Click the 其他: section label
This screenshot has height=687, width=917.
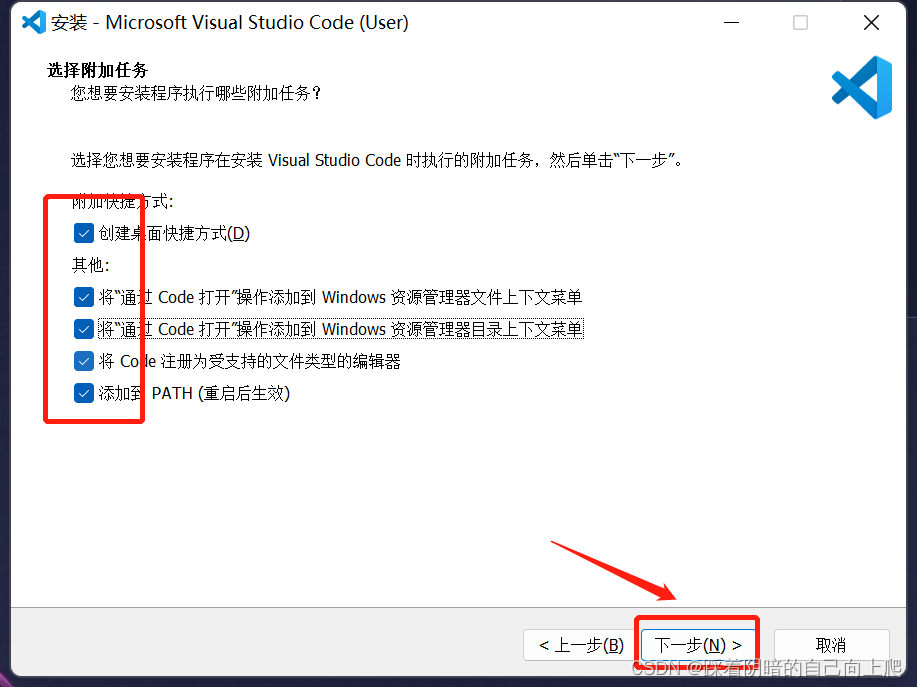click(91, 265)
